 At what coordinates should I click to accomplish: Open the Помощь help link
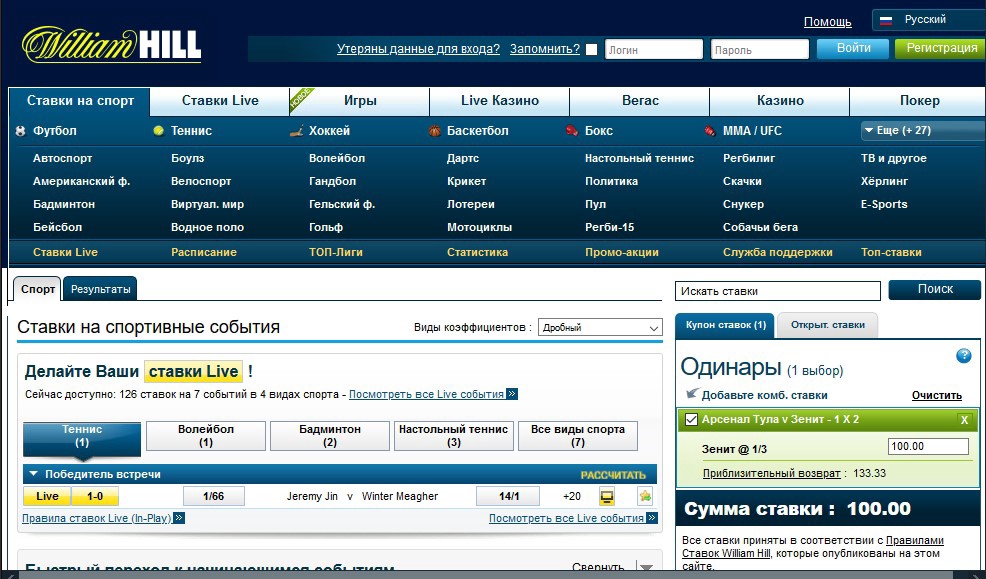click(x=828, y=22)
